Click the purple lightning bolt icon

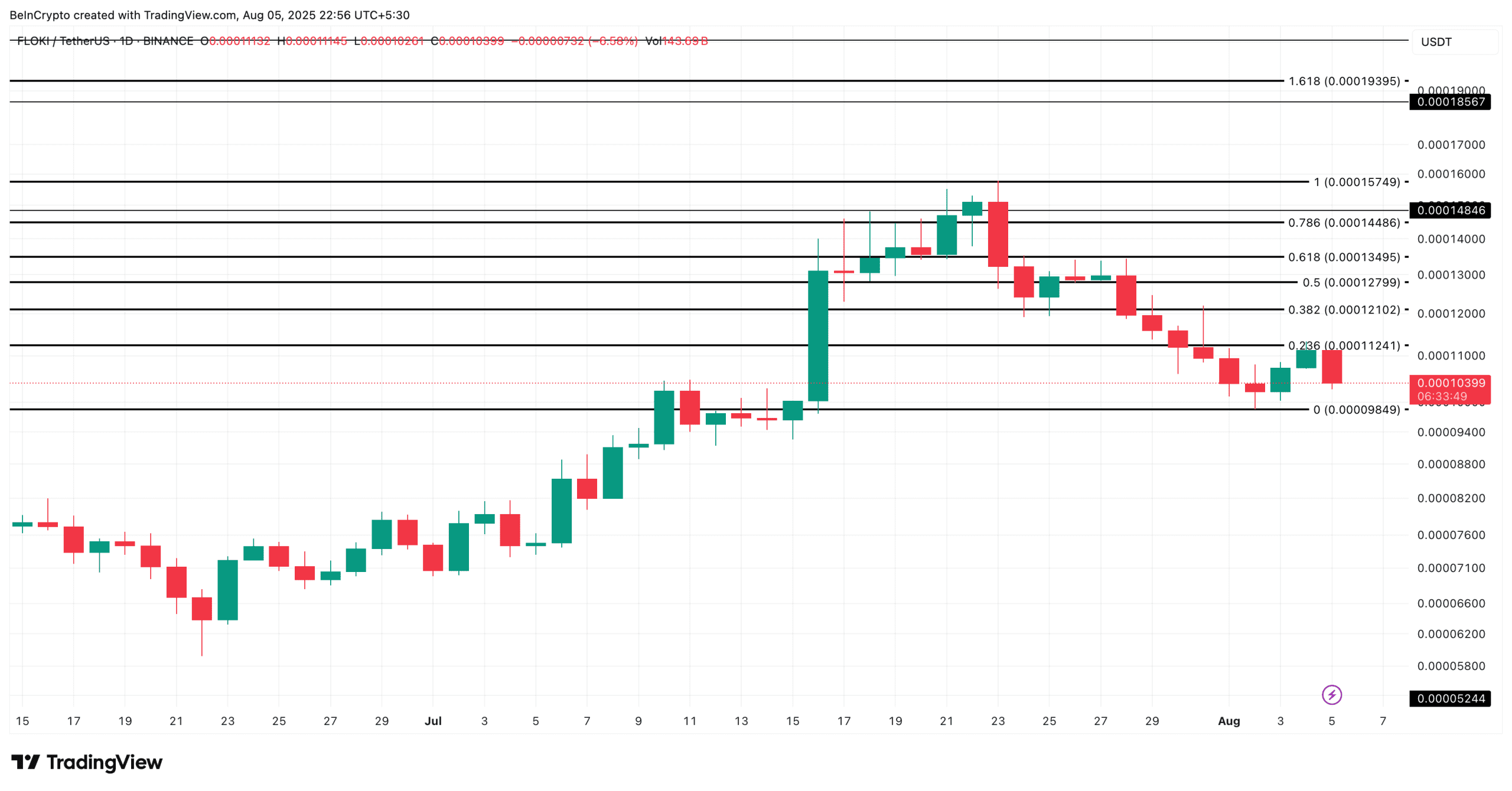pos(1331,694)
